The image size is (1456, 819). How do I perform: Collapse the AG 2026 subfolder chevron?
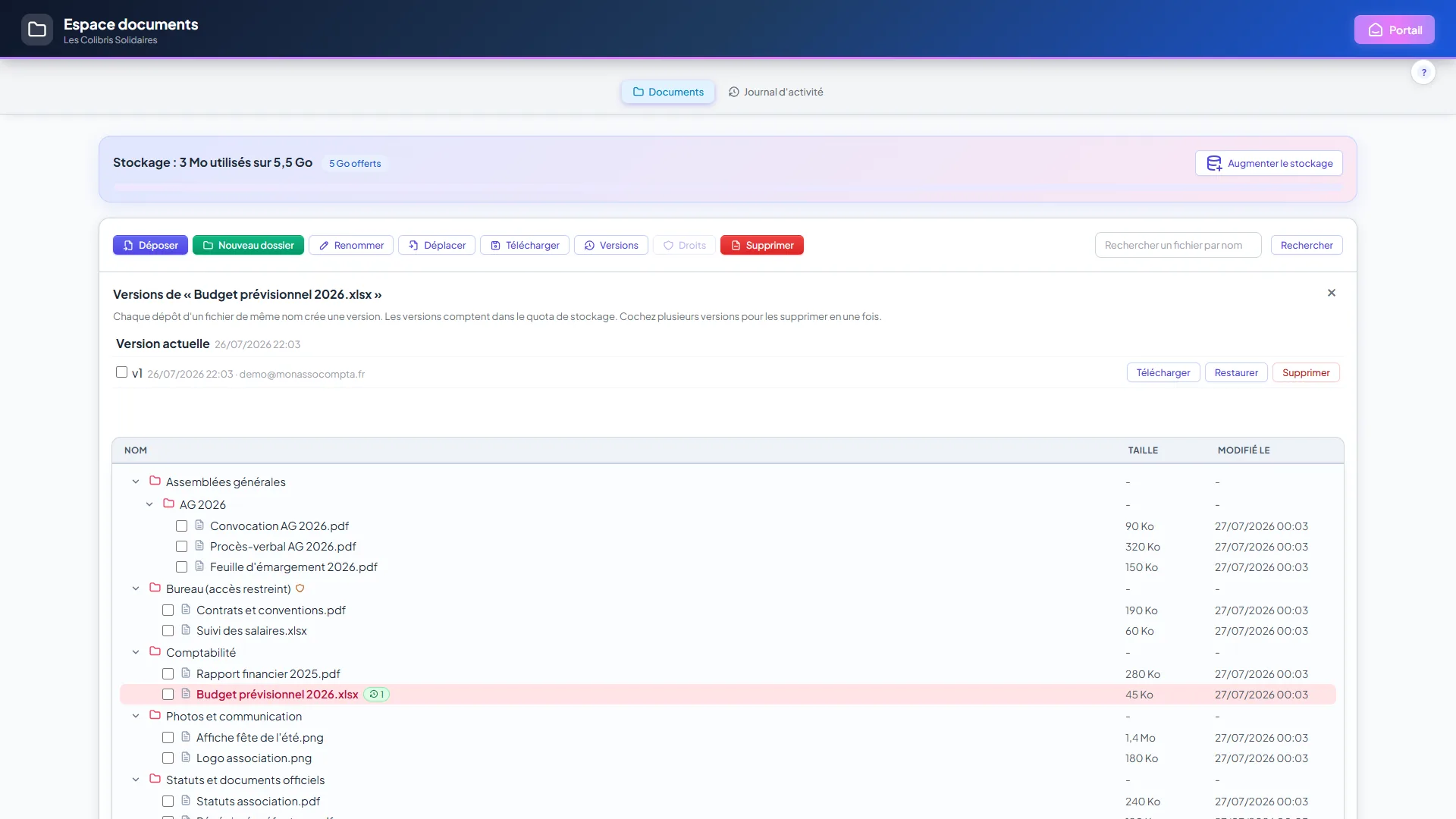coord(149,504)
